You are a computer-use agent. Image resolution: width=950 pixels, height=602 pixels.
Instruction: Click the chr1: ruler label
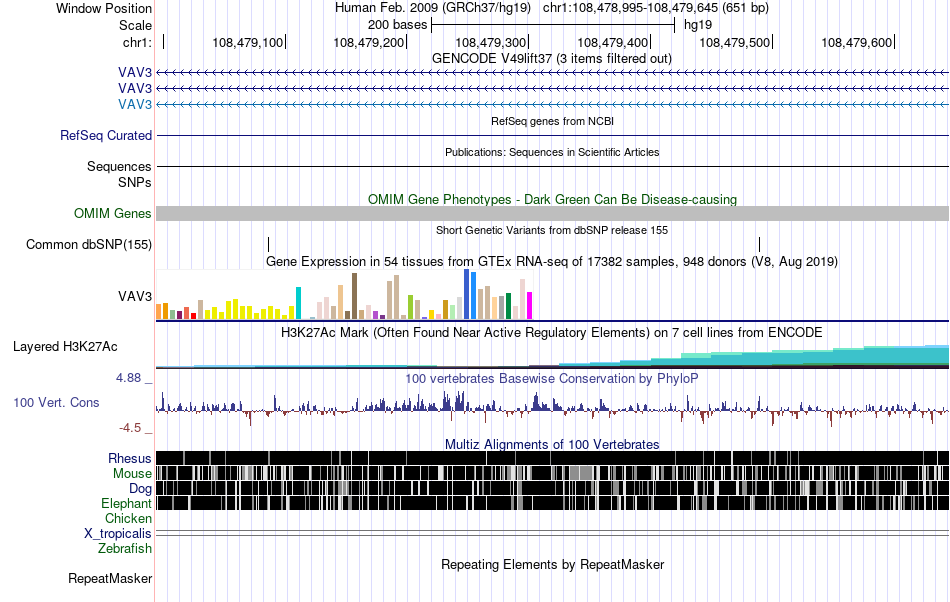click(137, 42)
